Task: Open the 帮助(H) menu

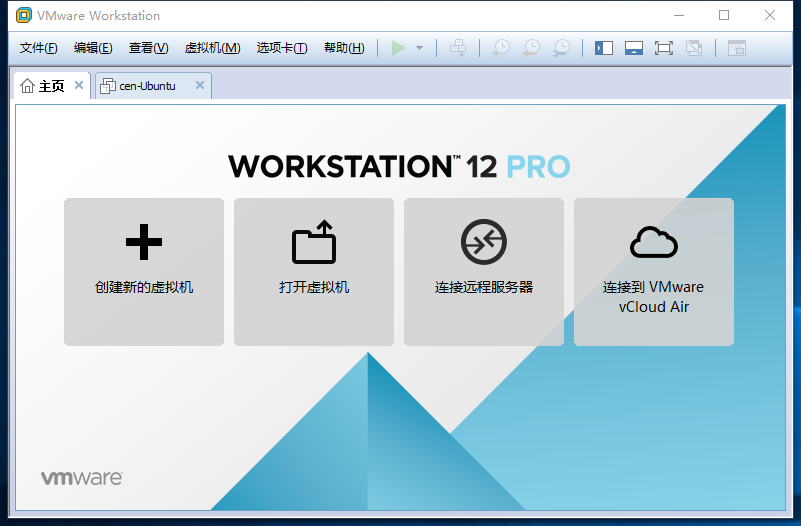Action: 344,48
